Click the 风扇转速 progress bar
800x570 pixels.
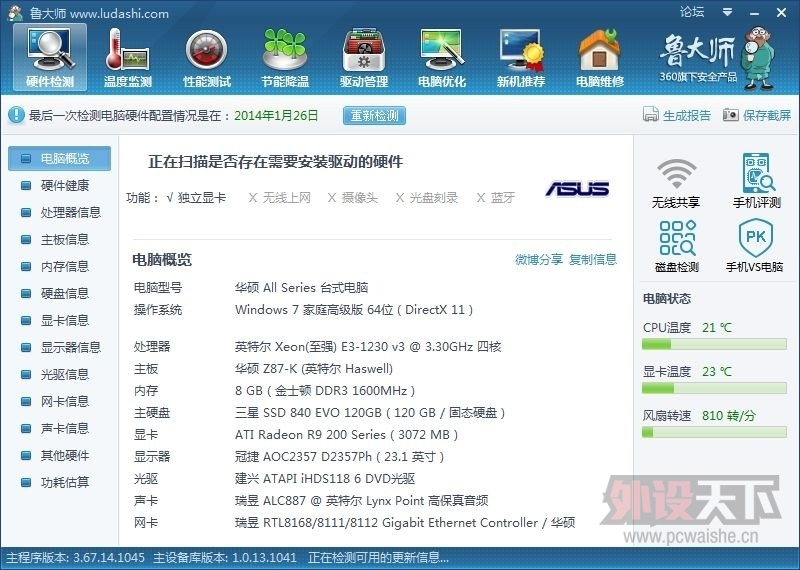[x=714, y=432]
